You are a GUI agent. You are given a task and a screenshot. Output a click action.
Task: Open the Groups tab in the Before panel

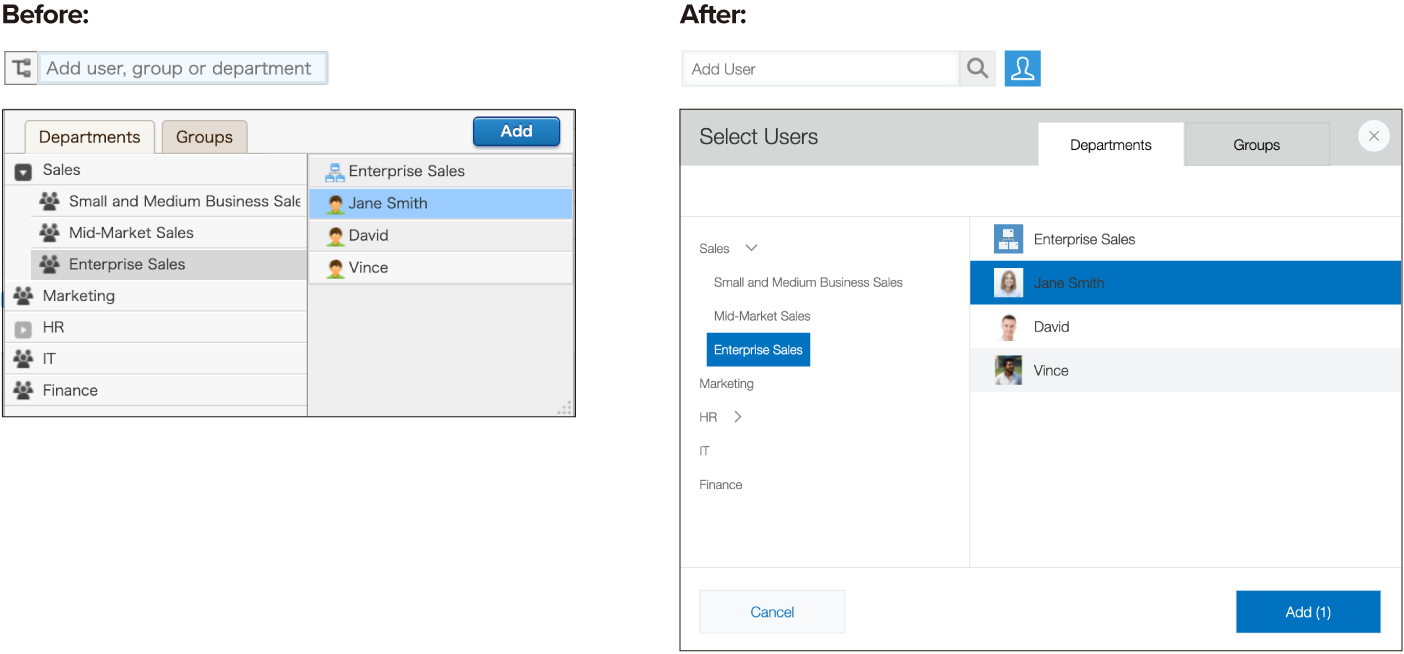point(204,137)
